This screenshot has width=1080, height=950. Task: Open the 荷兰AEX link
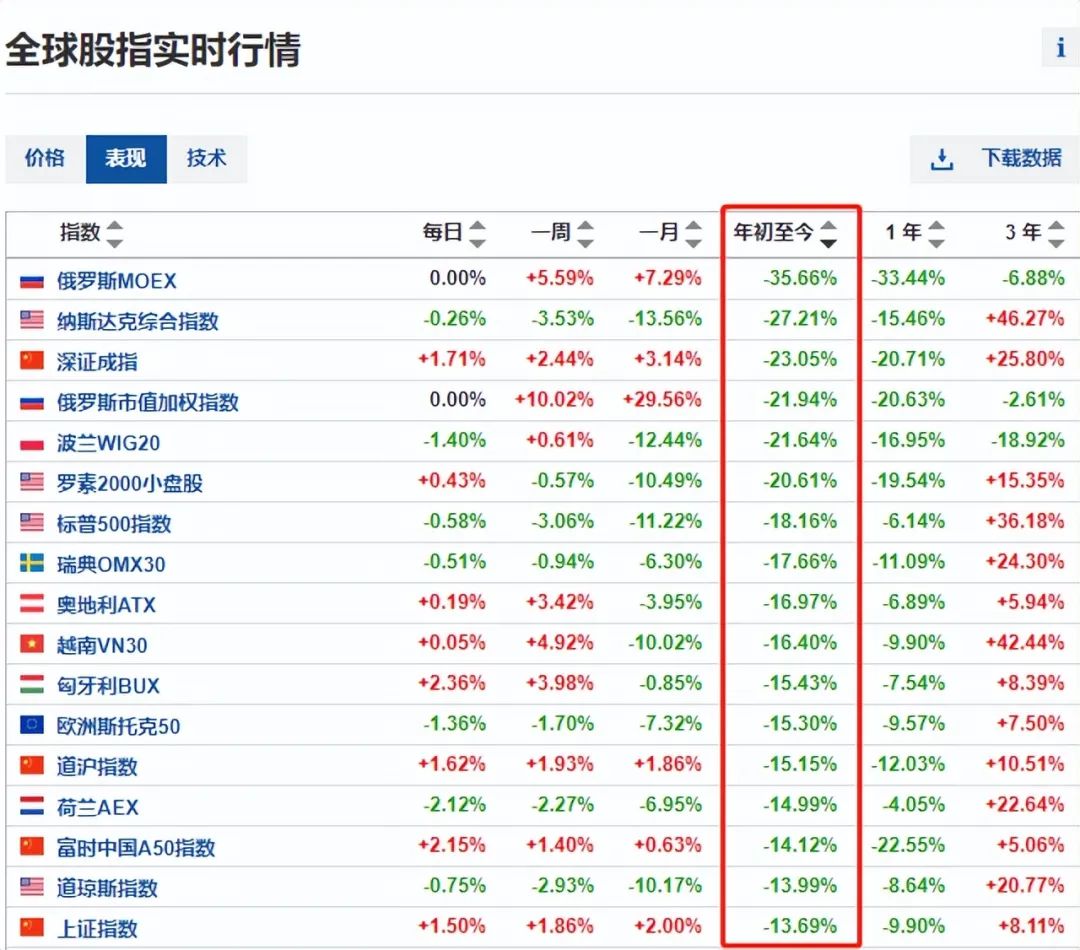(98, 807)
